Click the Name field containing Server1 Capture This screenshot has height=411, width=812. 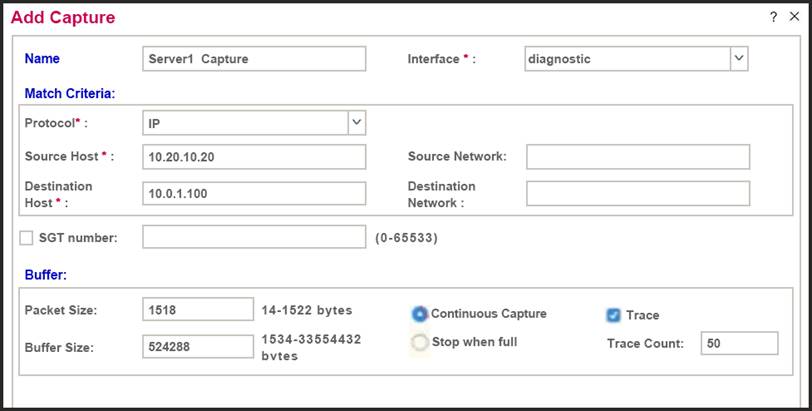coord(254,59)
